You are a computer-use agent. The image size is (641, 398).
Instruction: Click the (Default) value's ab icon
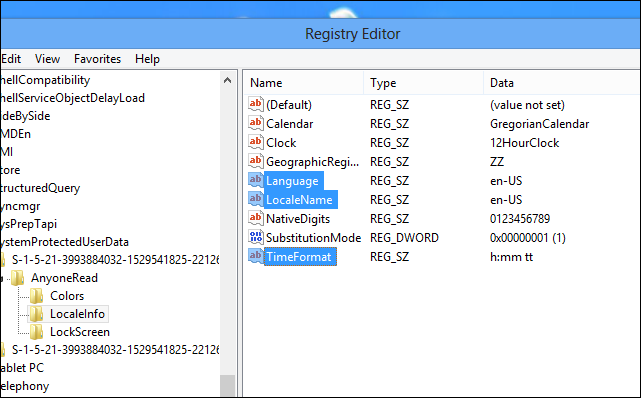(256, 104)
